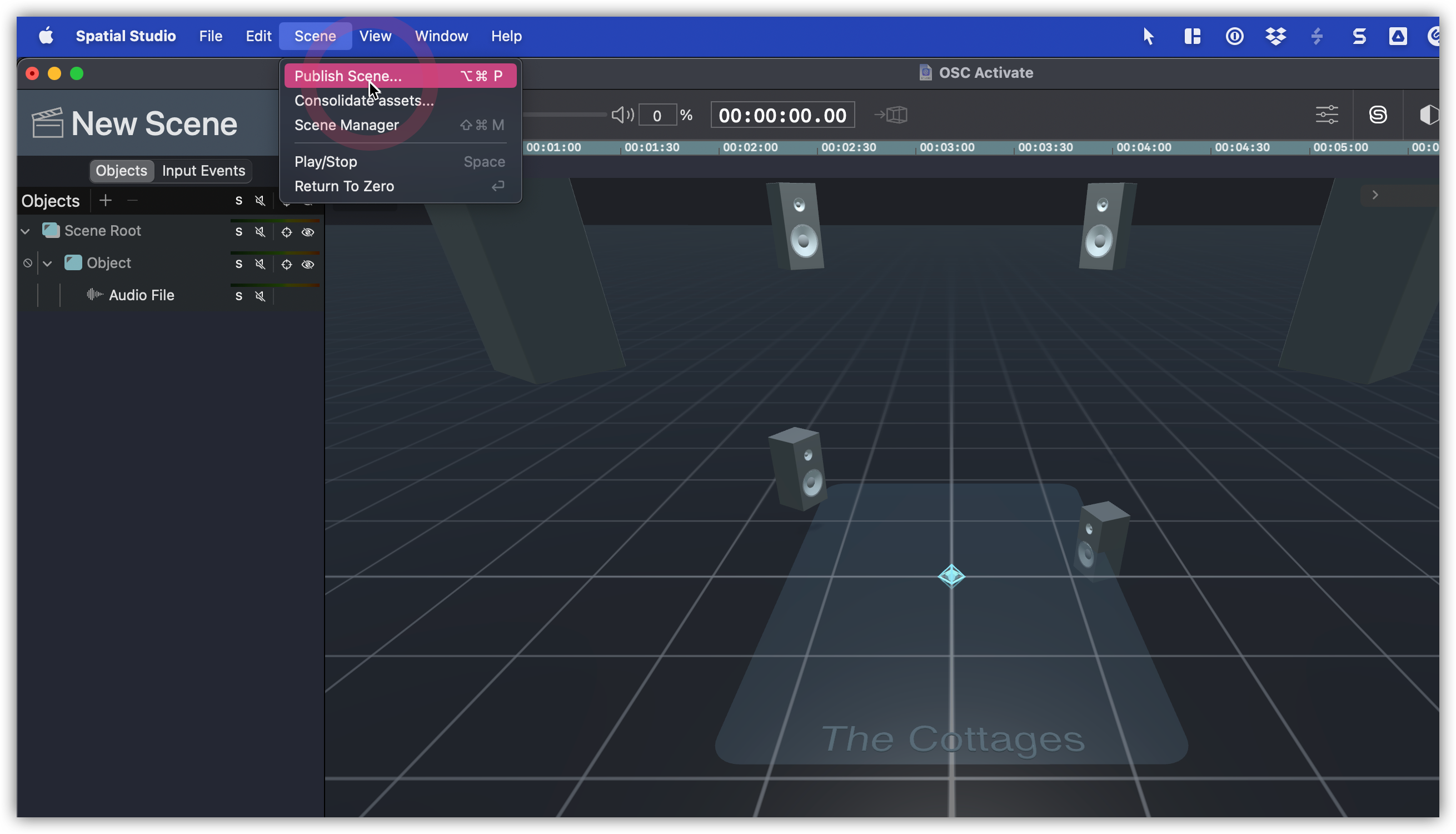Toggle global solo S in Objects header
The height and width of the screenshot is (834, 1456).
pyautogui.click(x=238, y=201)
